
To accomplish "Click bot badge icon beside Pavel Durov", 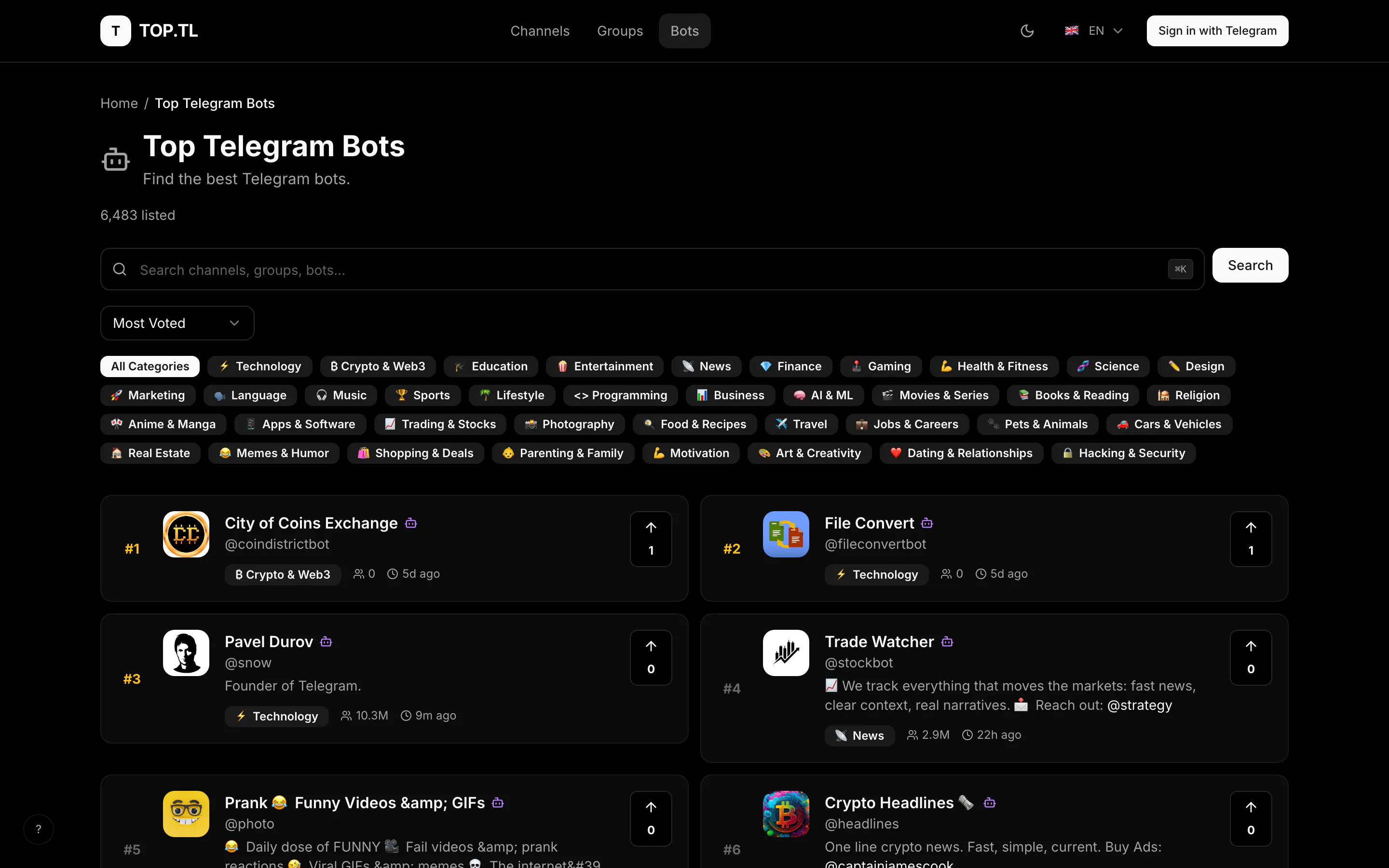I will tap(326, 642).
